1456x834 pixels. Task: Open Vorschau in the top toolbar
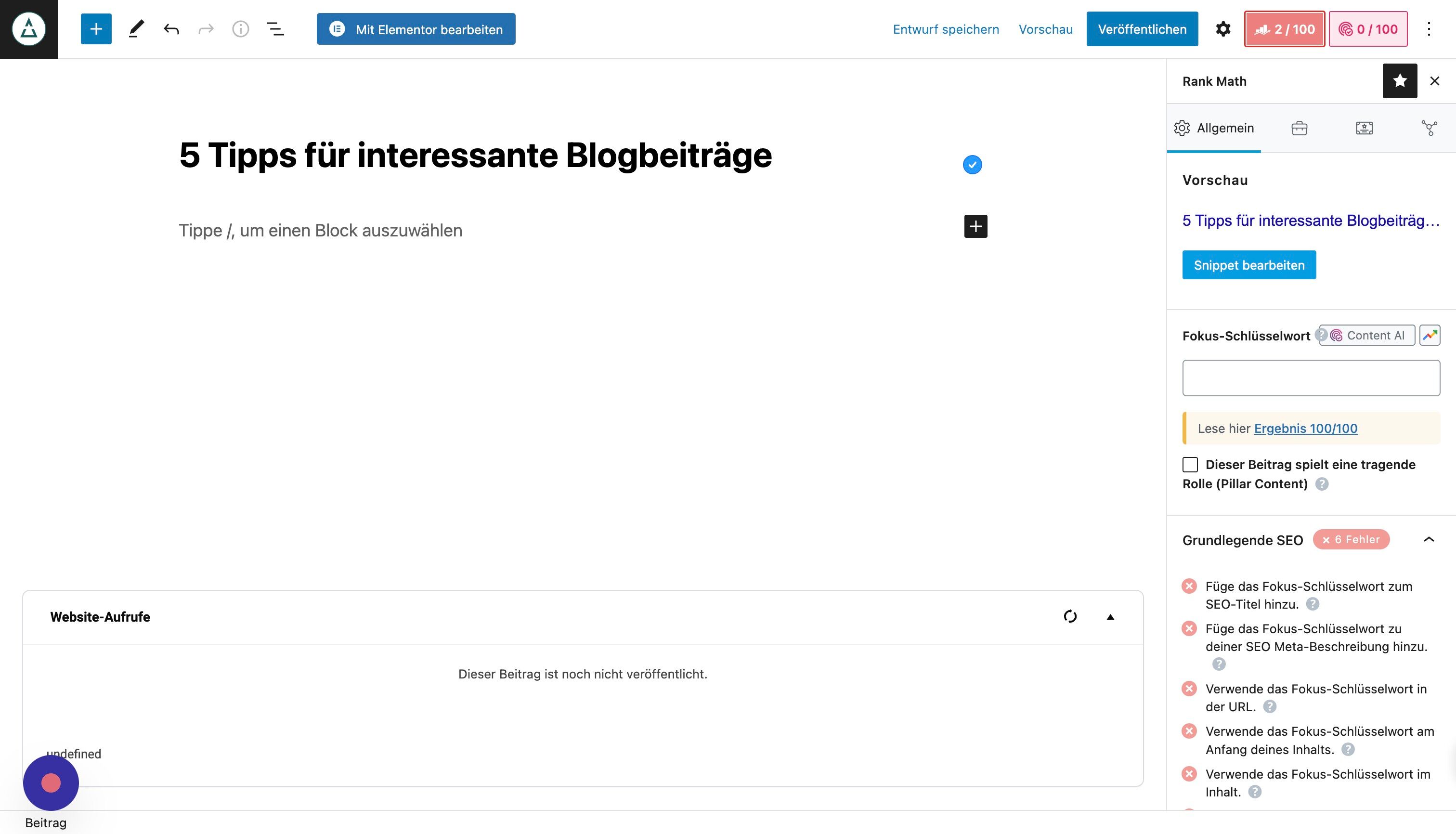point(1045,29)
